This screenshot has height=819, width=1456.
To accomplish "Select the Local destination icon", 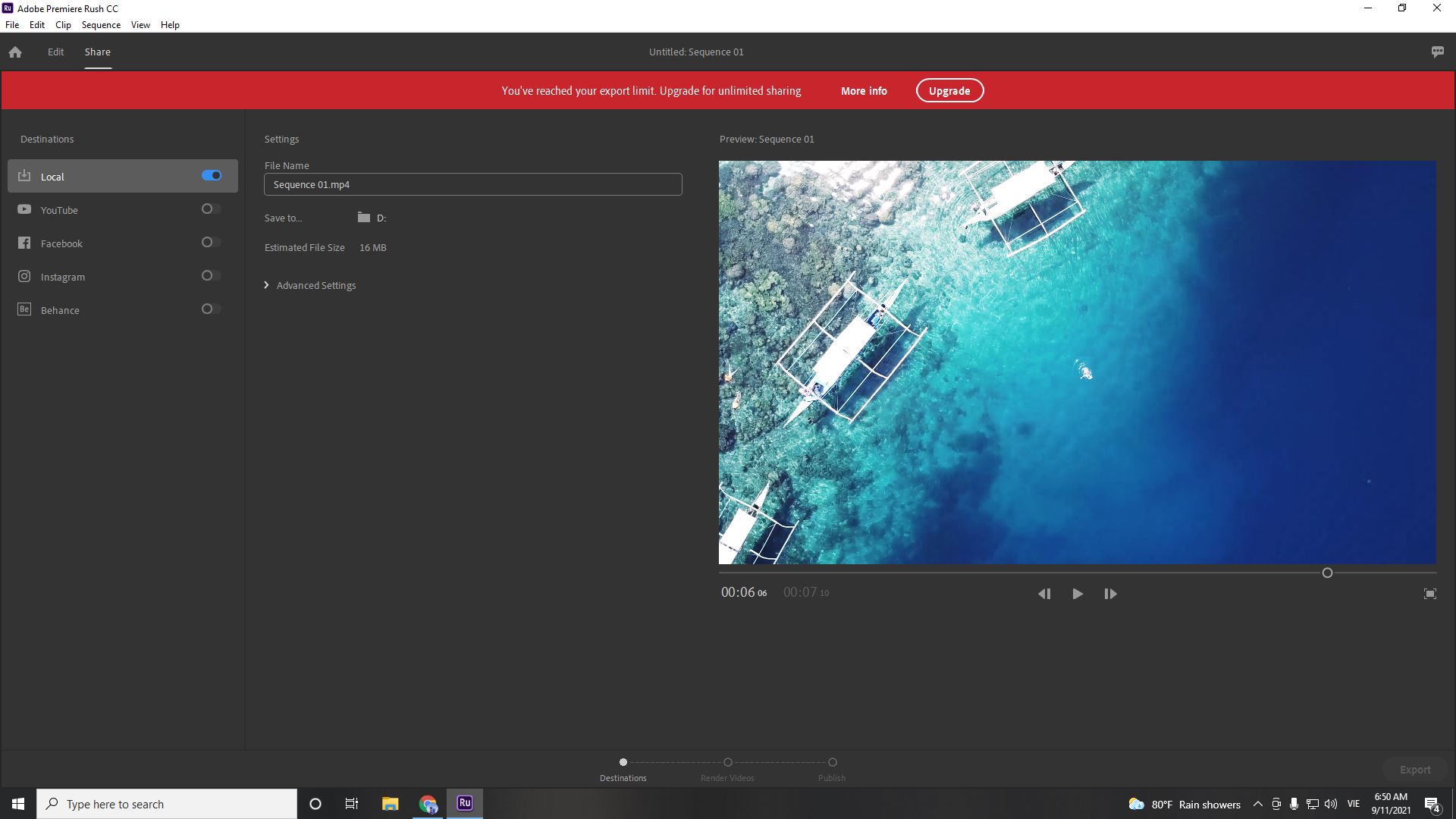I will pos(24,176).
